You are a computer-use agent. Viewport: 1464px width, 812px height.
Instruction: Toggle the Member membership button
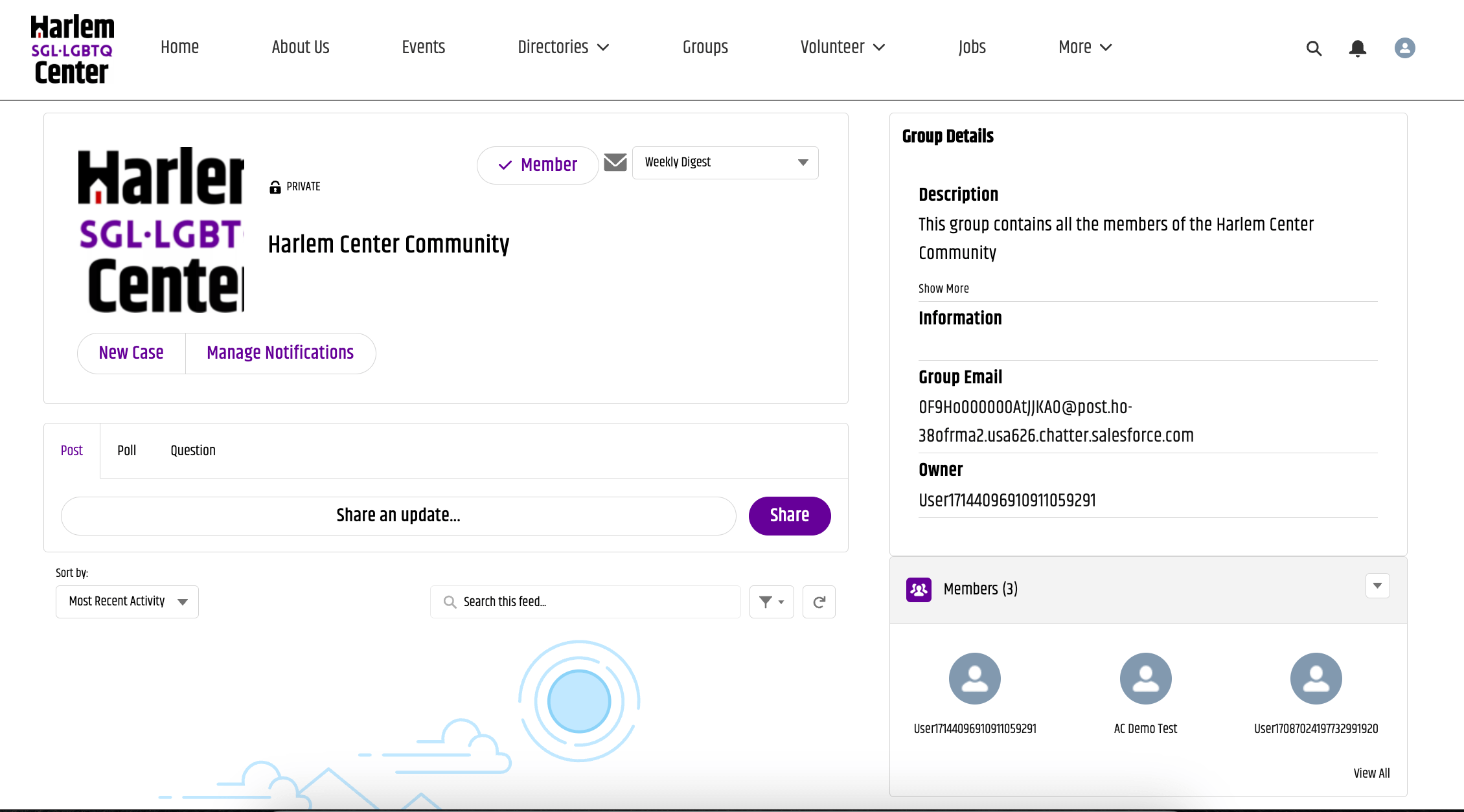point(538,165)
